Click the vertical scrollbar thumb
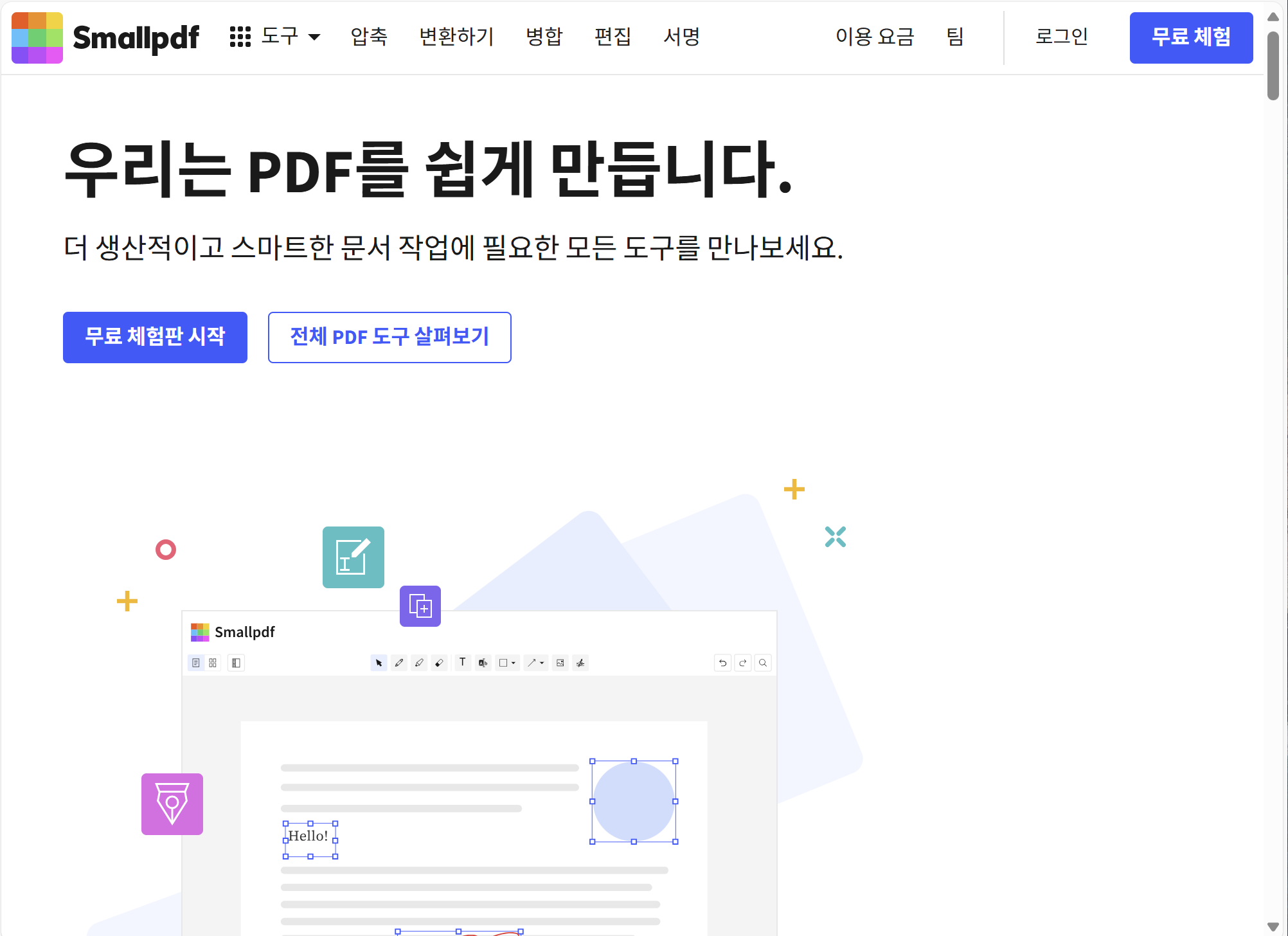The width and height of the screenshot is (1288, 936). coord(1273,66)
